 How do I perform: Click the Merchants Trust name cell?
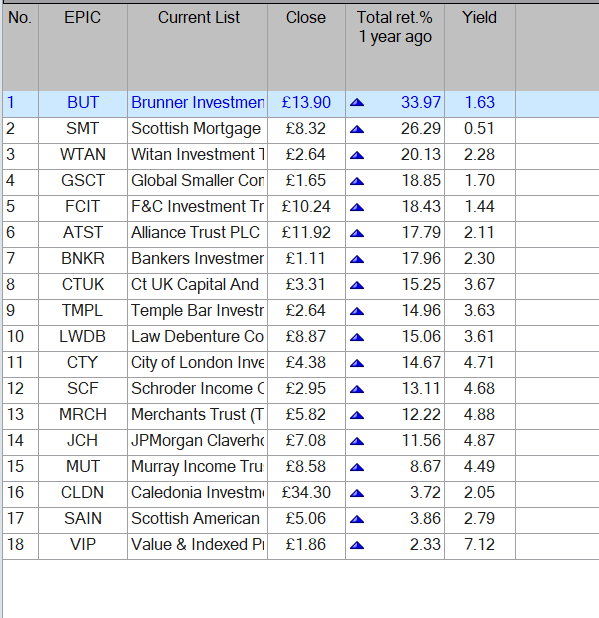tap(197, 415)
